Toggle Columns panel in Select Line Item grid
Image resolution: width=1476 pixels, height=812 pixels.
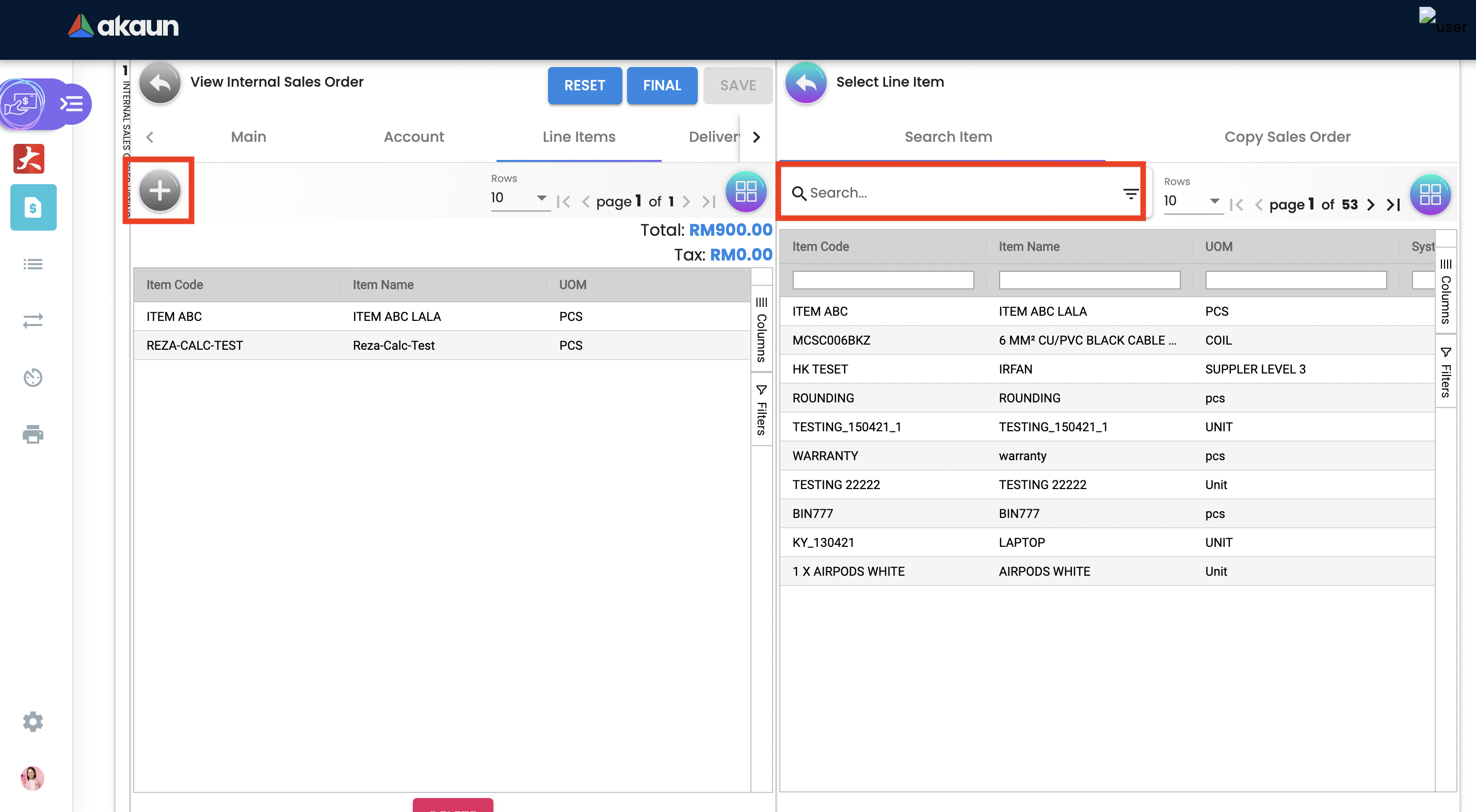tap(1445, 292)
